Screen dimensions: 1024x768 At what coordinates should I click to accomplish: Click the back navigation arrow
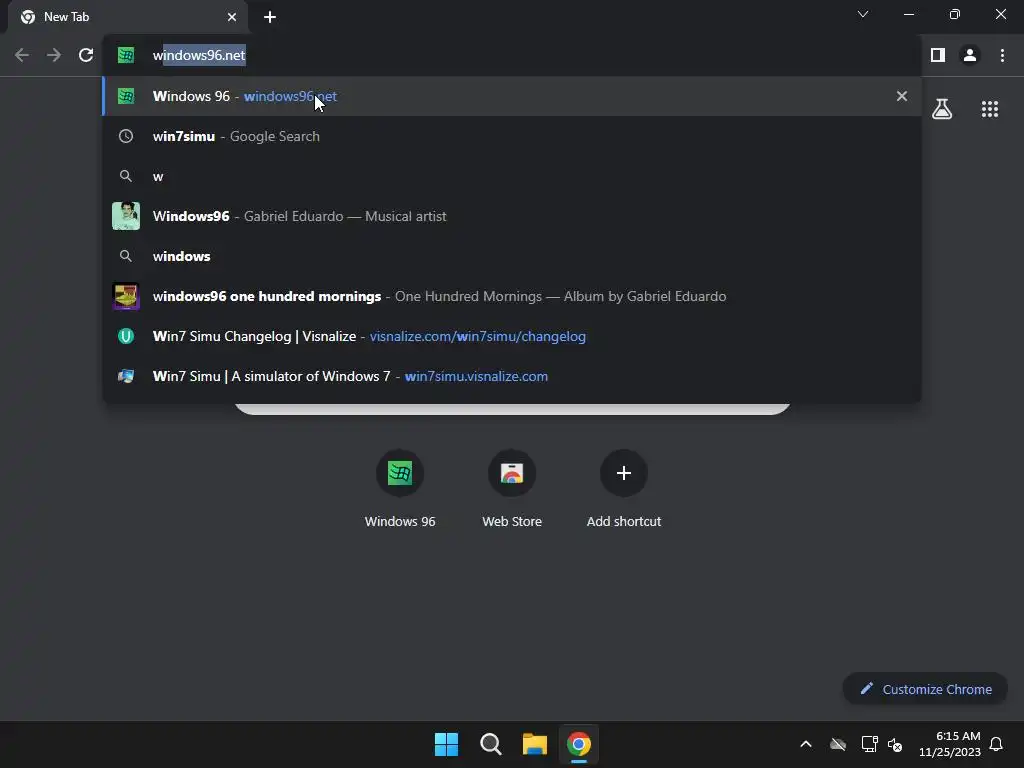pos(22,56)
